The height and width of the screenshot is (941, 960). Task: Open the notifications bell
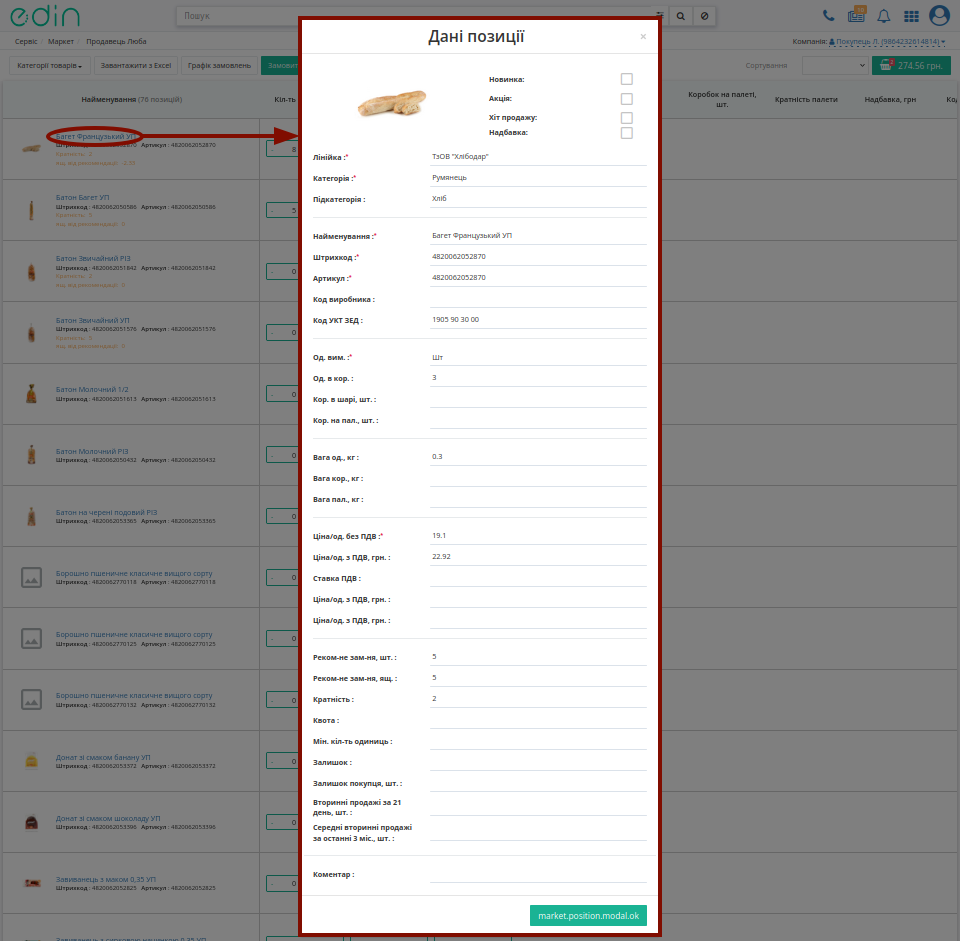(883, 16)
